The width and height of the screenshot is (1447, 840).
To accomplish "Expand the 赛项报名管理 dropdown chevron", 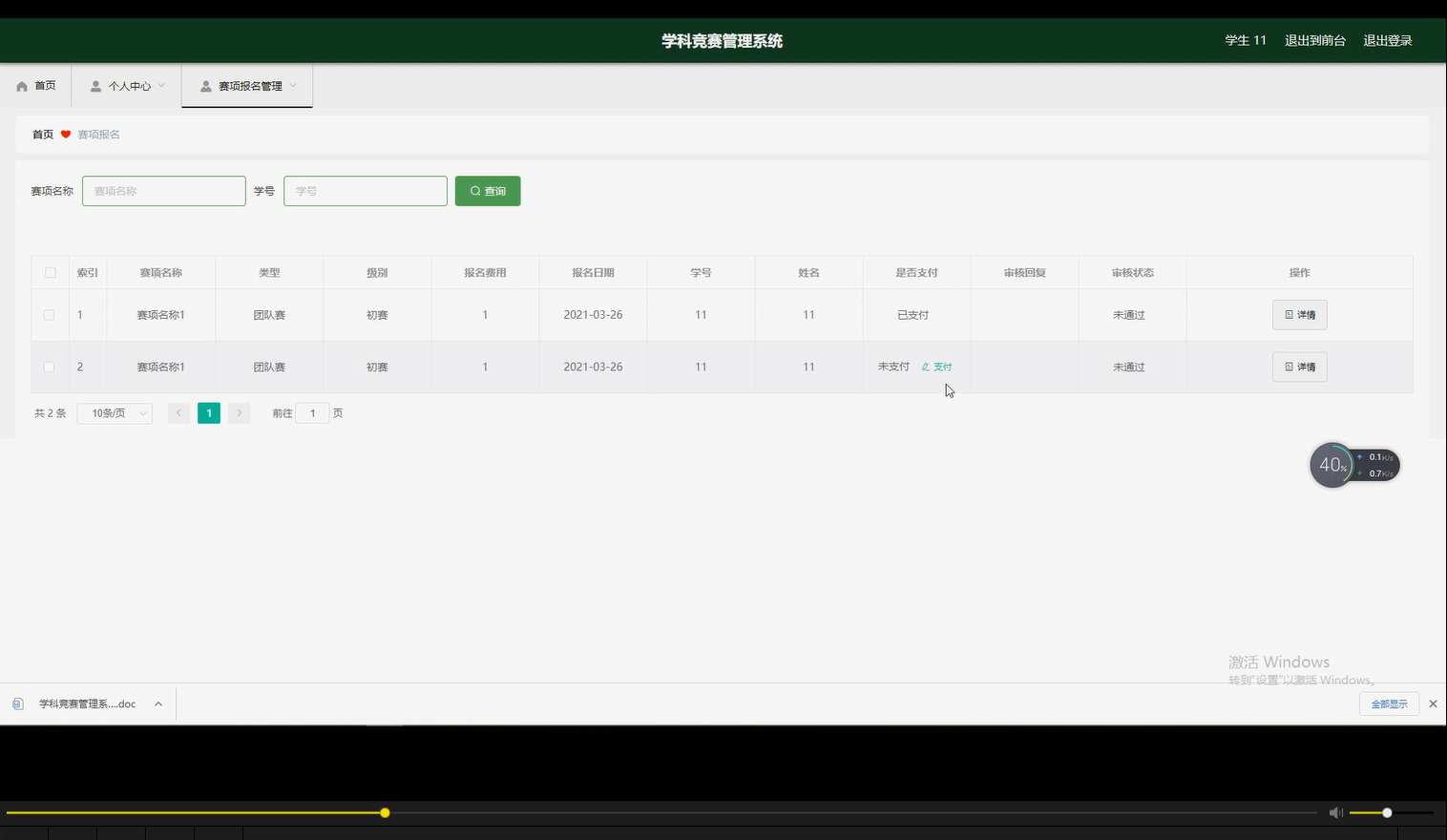I will (x=293, y=86).
